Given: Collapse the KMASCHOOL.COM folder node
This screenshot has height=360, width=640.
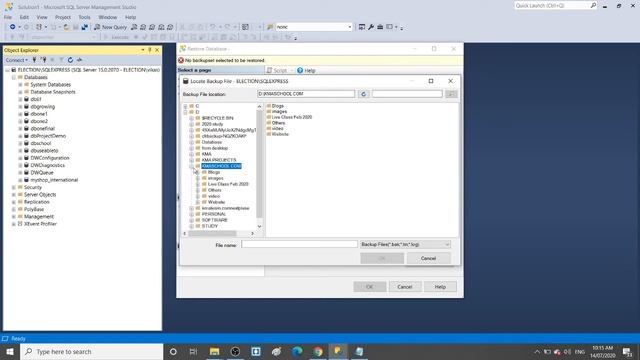Looking at the screenshot, I should tap(191, 166).
